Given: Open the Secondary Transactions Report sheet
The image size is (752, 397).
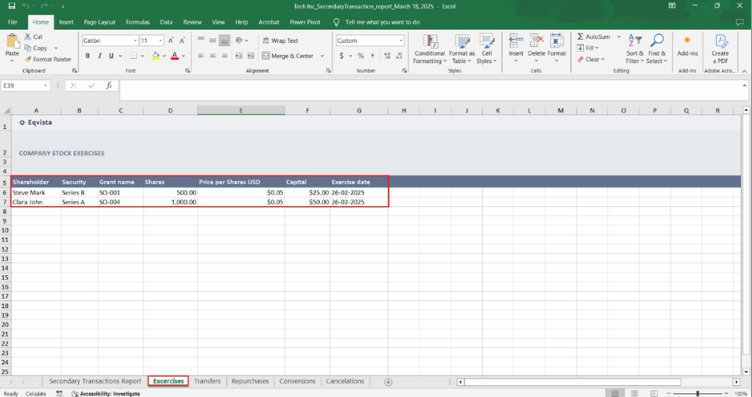Looking at the screenshot, I should 95,381.
